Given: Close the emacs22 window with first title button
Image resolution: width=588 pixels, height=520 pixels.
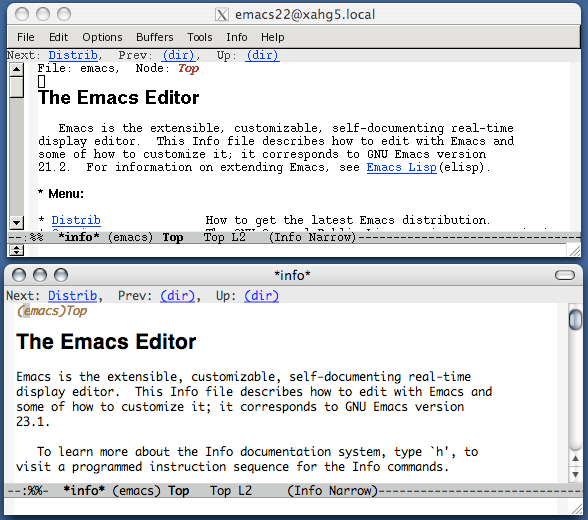Looking at the screenshot, I should tap(22, 14).
